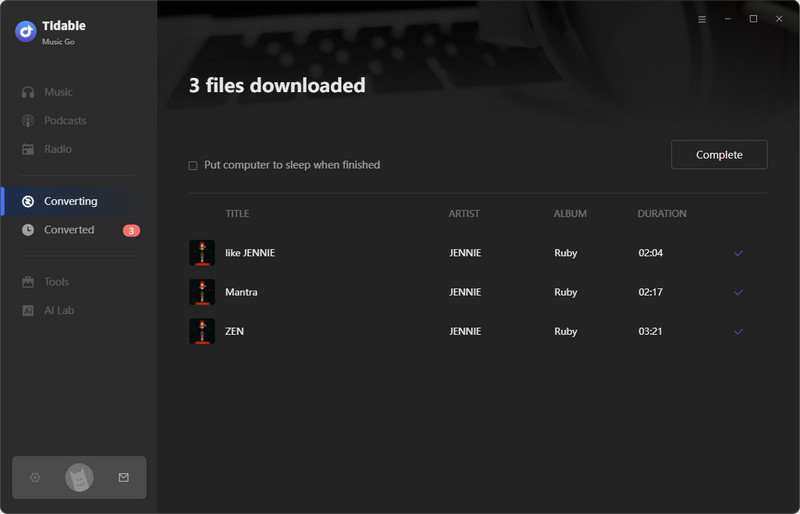The image size is (800, 514).
Task: Click JENNIE artist in the Mantra row
Action: click(x=465, y=292)
